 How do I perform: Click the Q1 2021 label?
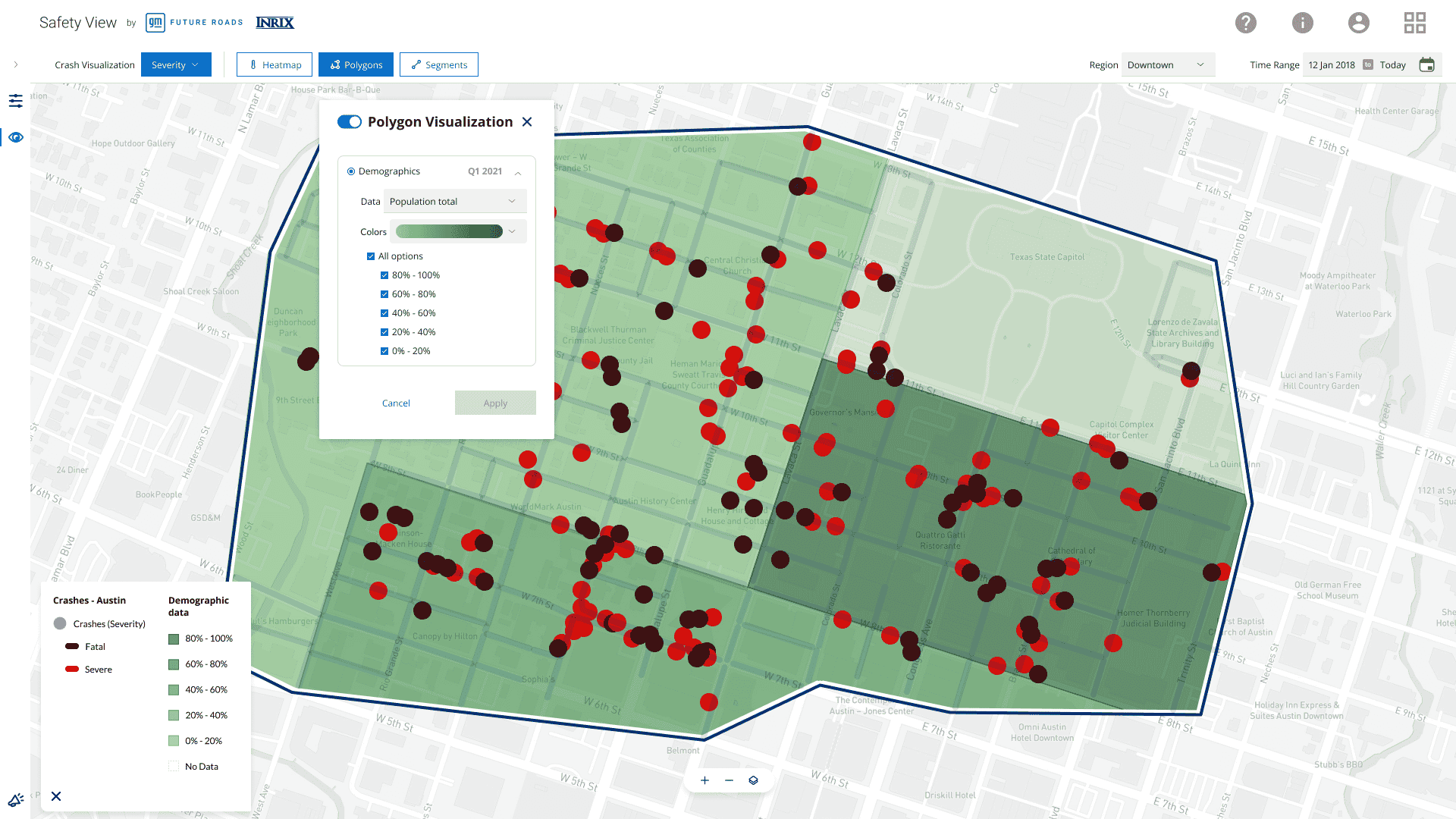(485, 171)
